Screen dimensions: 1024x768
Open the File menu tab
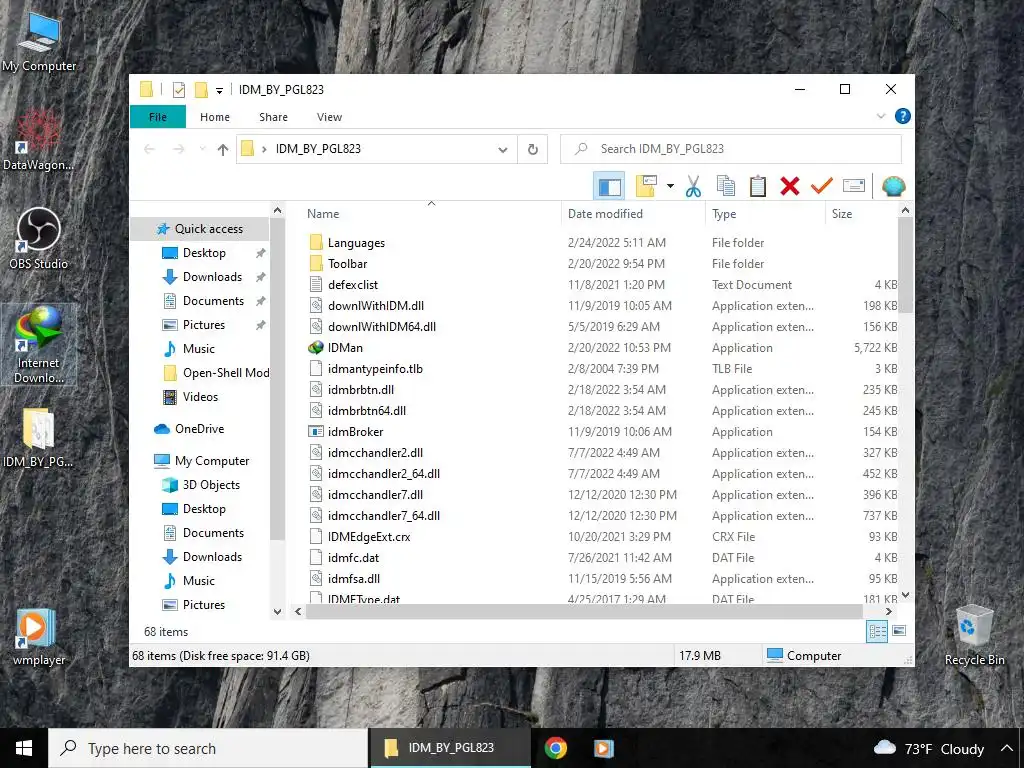coord(158,117)
